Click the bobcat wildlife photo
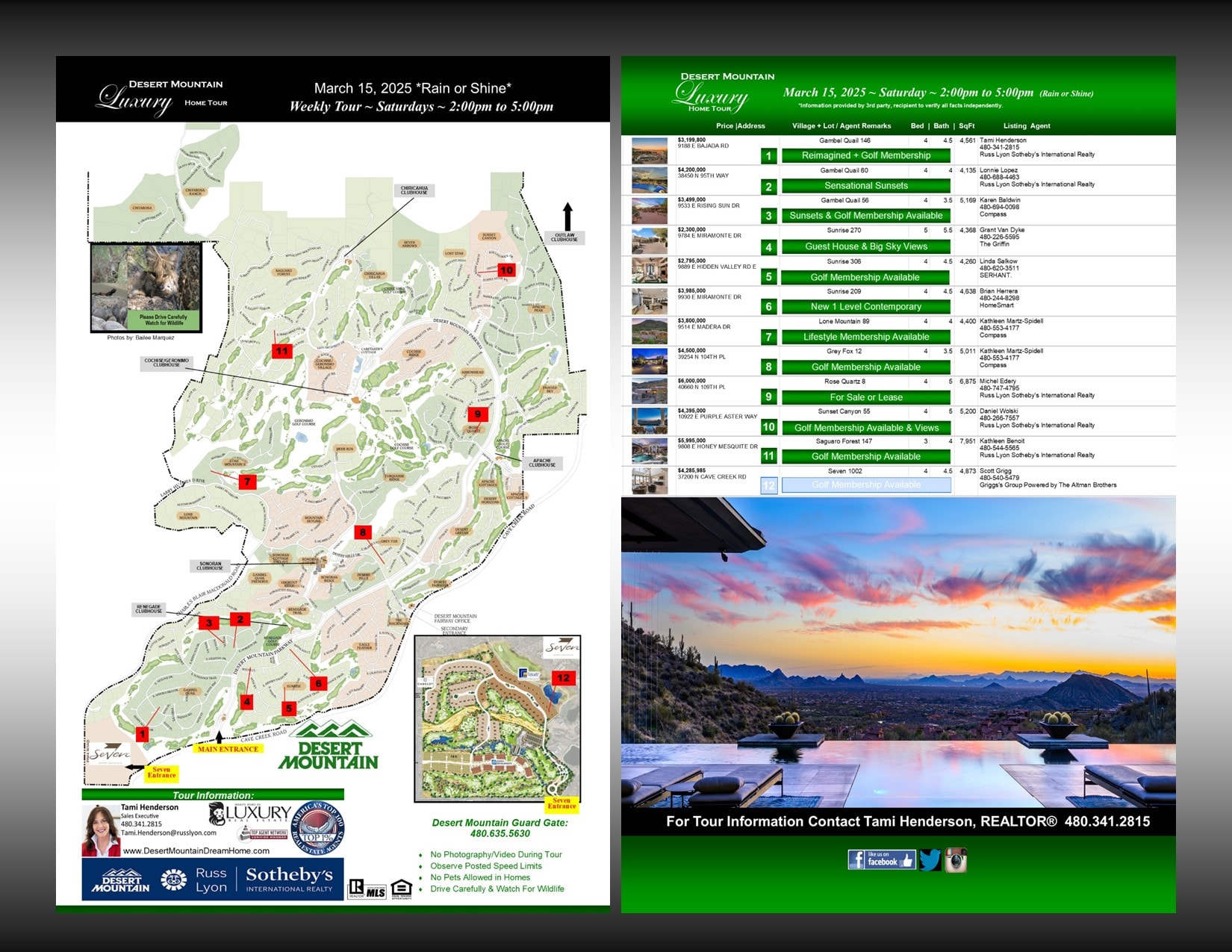 point(146,287)
